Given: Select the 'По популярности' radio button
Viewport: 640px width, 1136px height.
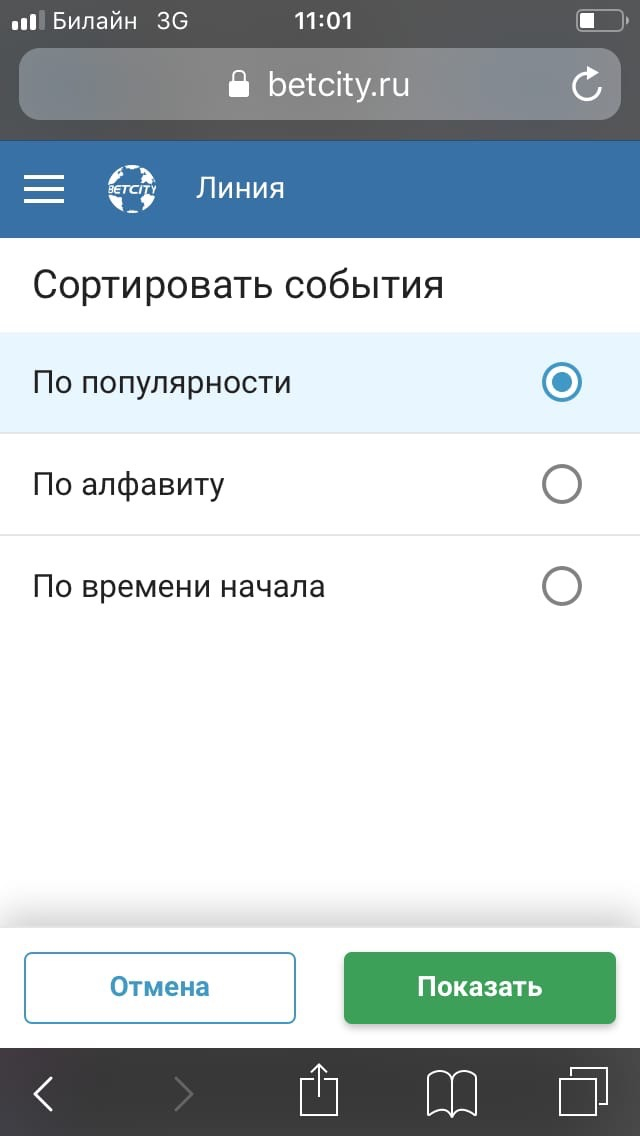Looking at the screenshot, I should [x=561, y=382].
